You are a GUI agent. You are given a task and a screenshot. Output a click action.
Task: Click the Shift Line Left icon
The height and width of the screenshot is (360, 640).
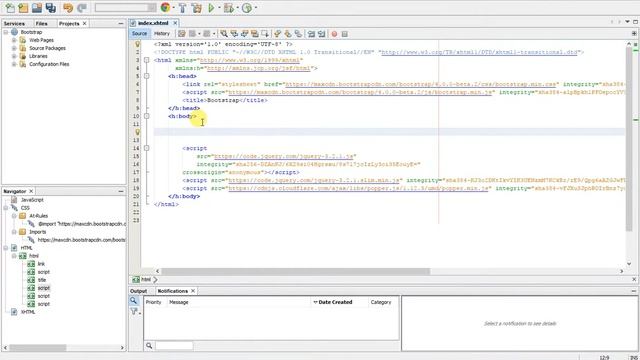(x=311, y=34)
